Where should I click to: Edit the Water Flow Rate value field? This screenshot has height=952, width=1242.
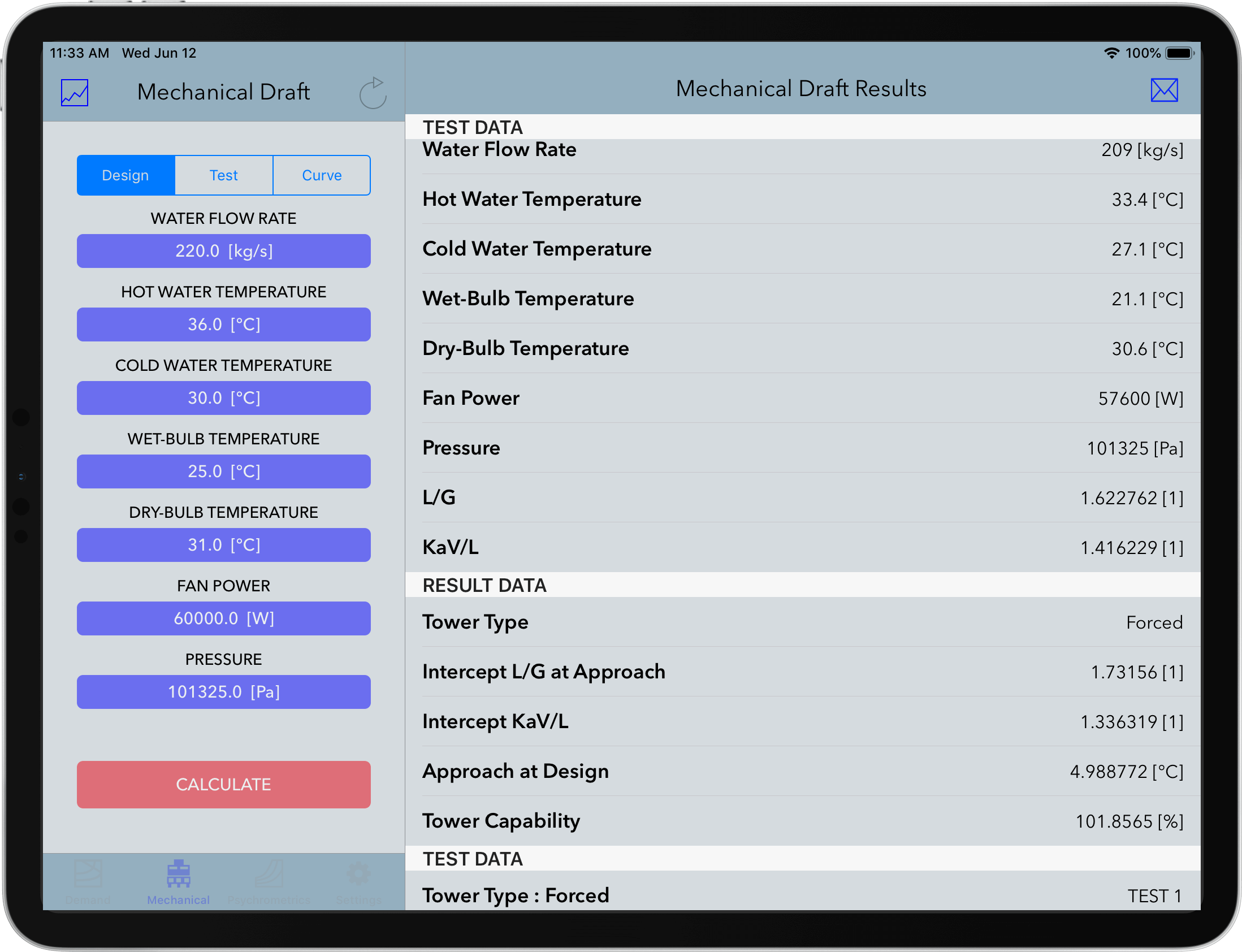223,251
